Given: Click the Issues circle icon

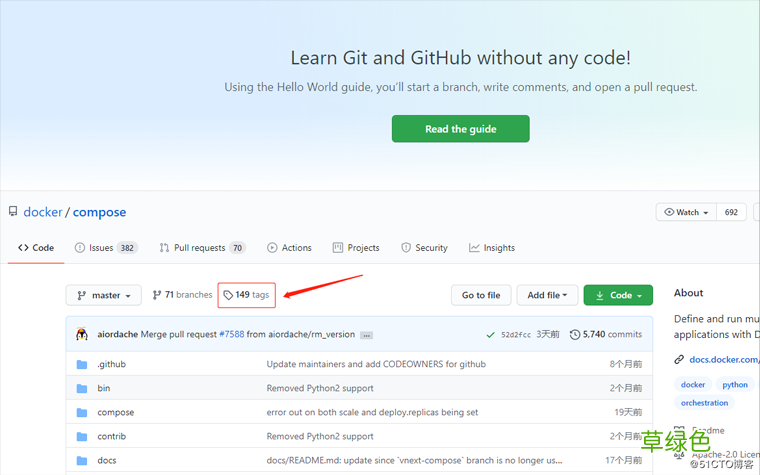Looking at the screenshot, I should (x=79, y=248).
